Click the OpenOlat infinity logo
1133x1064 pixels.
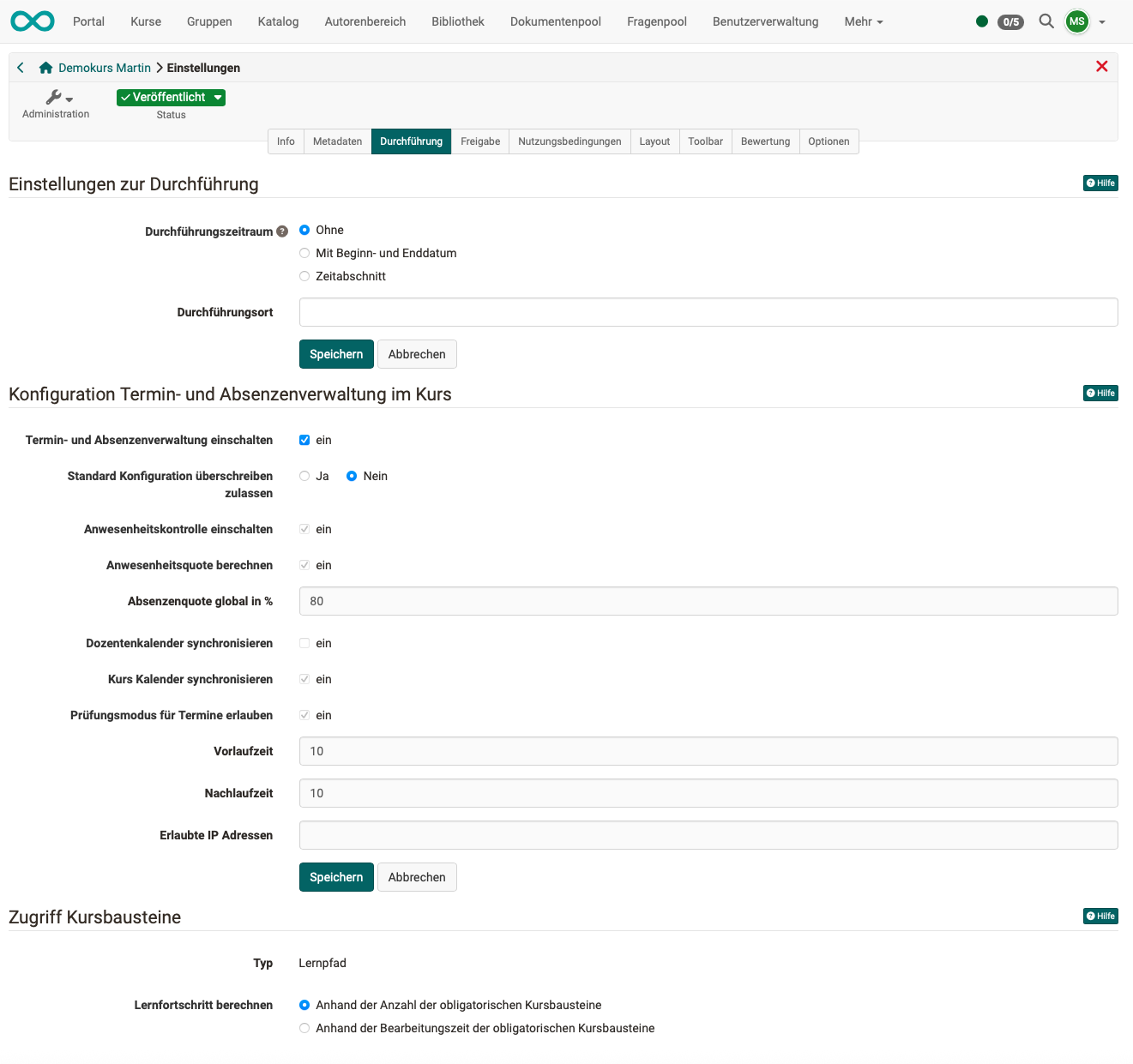pos(33,21)
